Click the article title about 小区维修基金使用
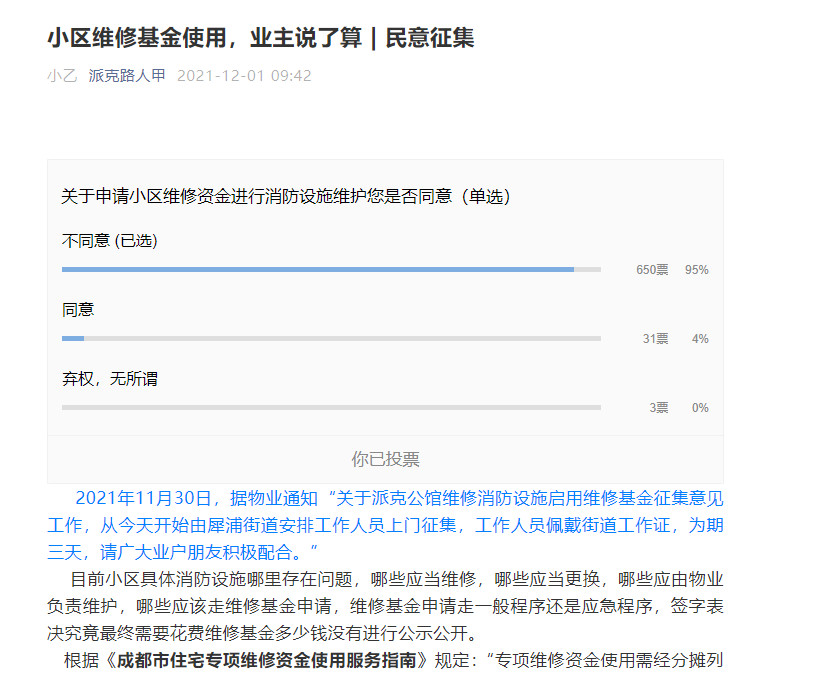 tap(261, 38)
